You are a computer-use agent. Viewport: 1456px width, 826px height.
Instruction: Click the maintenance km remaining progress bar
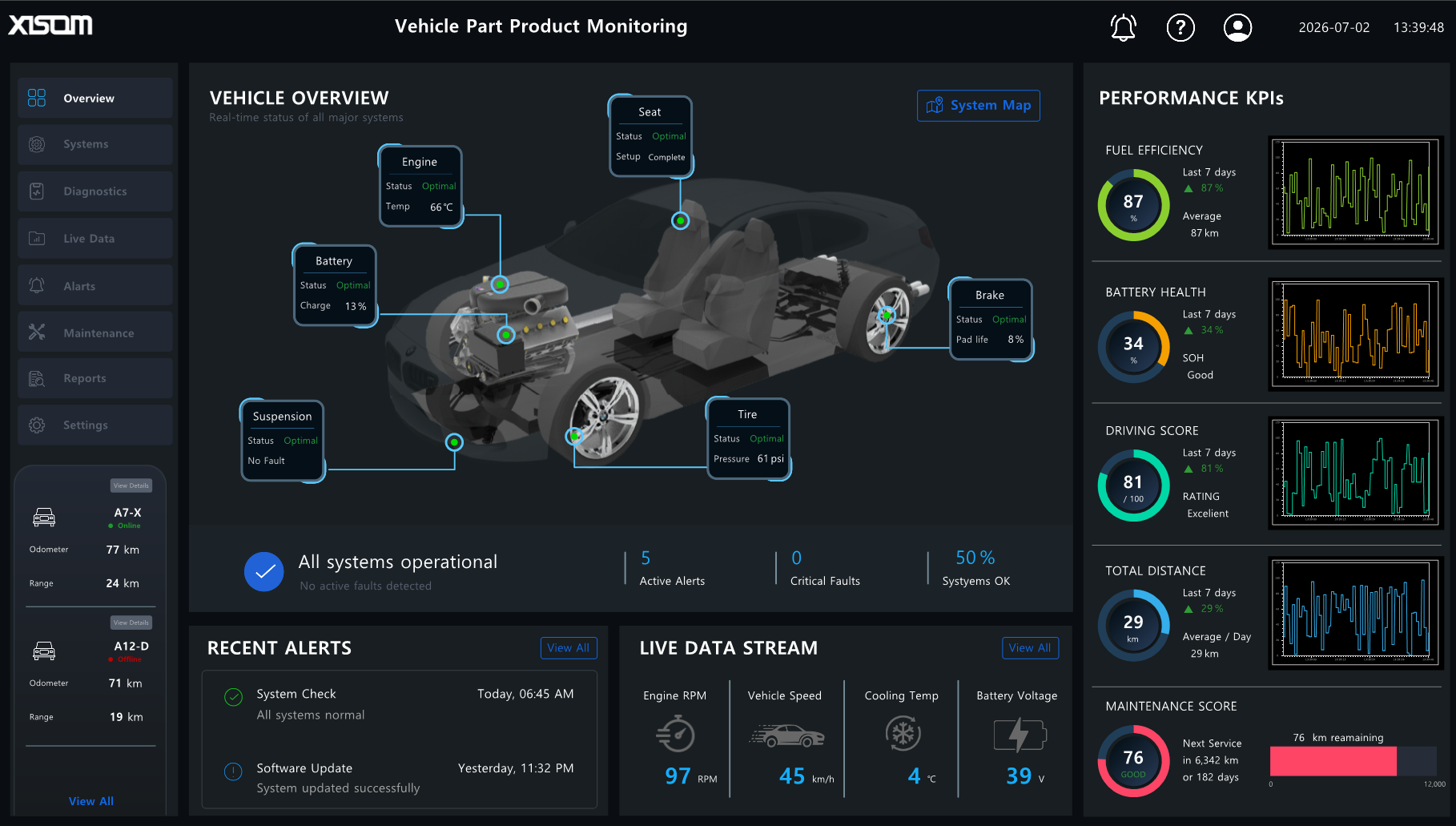(x=1353, y=761)
